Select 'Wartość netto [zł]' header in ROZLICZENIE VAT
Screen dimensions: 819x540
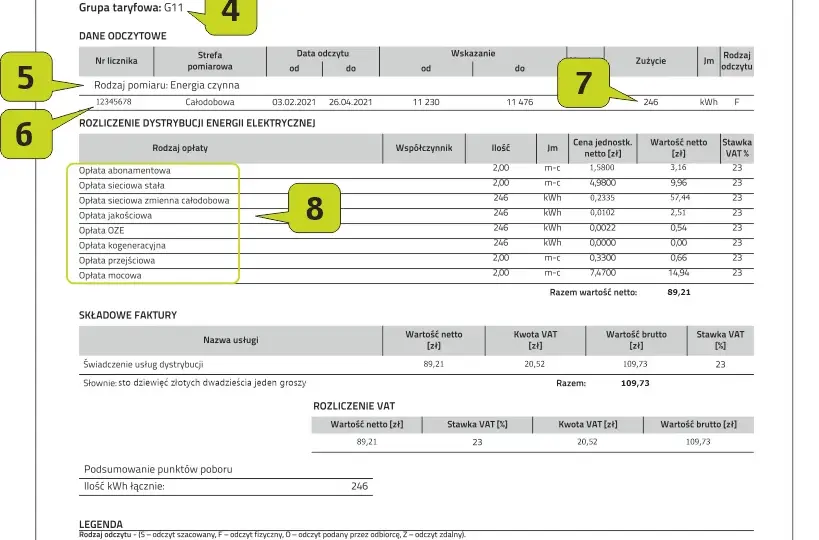click(367, 425)
